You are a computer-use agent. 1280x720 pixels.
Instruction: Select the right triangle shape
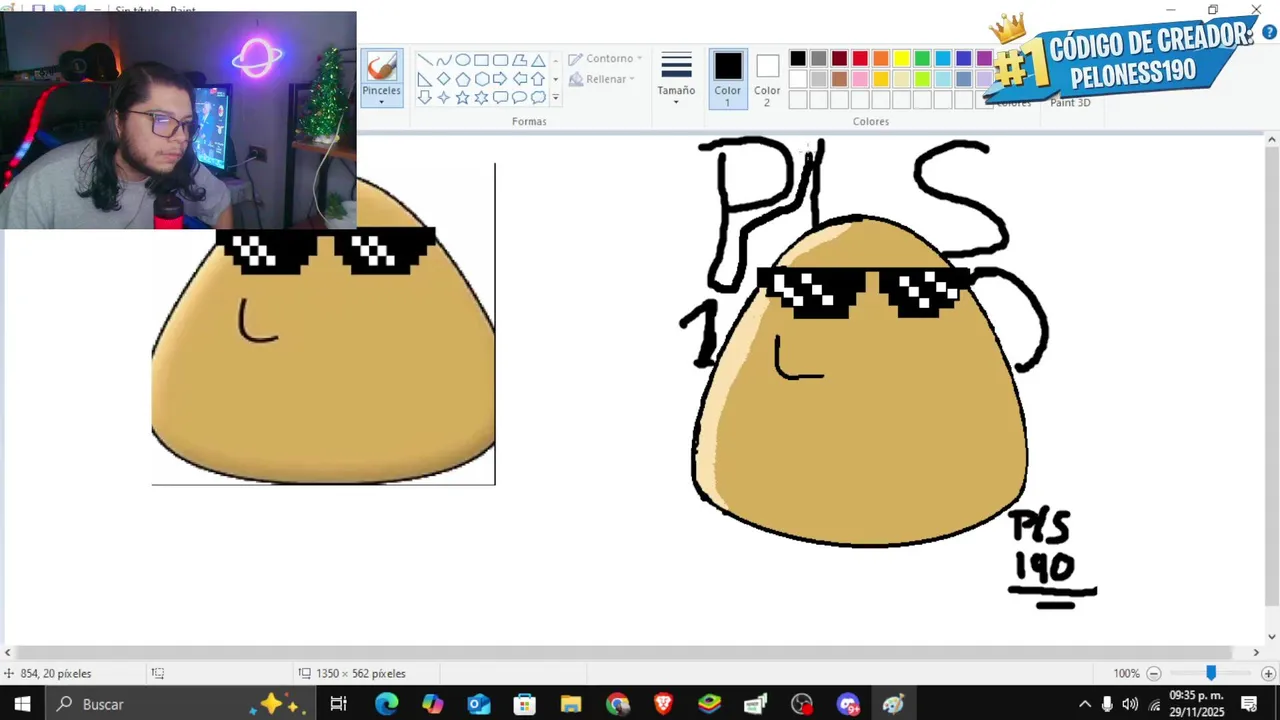tap(424, 79)
